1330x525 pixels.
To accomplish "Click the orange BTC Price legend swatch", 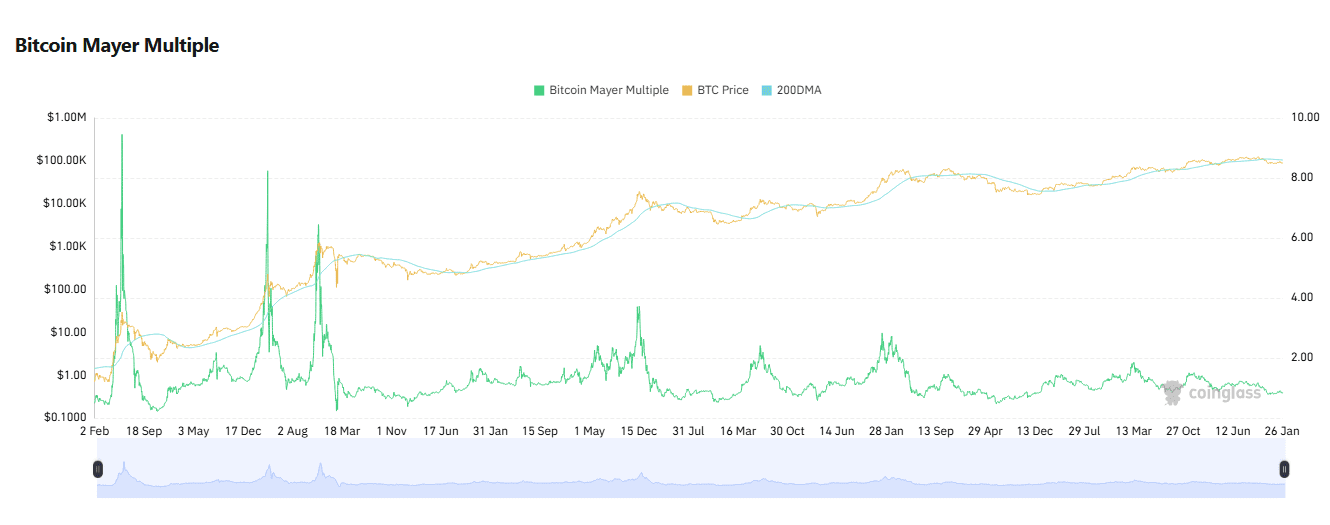I will click(687, 90).
